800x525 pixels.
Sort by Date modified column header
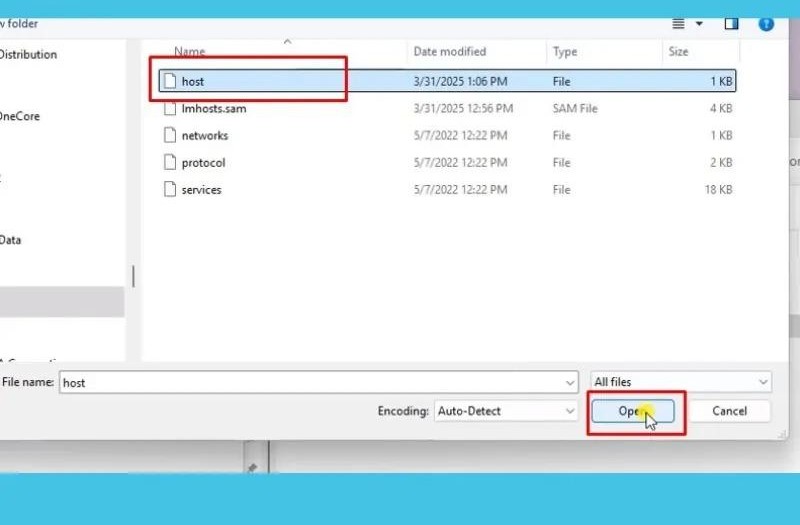[x=449, y=52]
